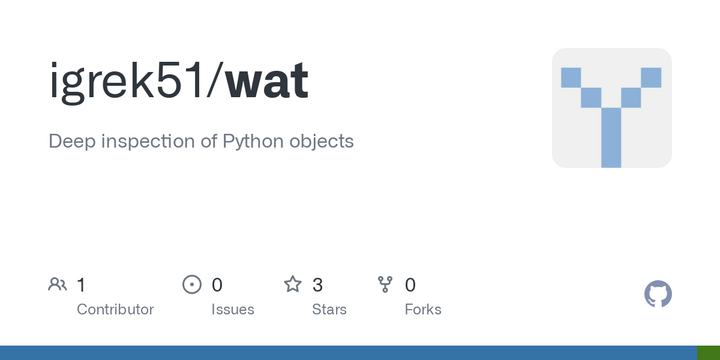Screen dimensions: 720x360
Task: Click the Issues label
Action: pos(233,309)
